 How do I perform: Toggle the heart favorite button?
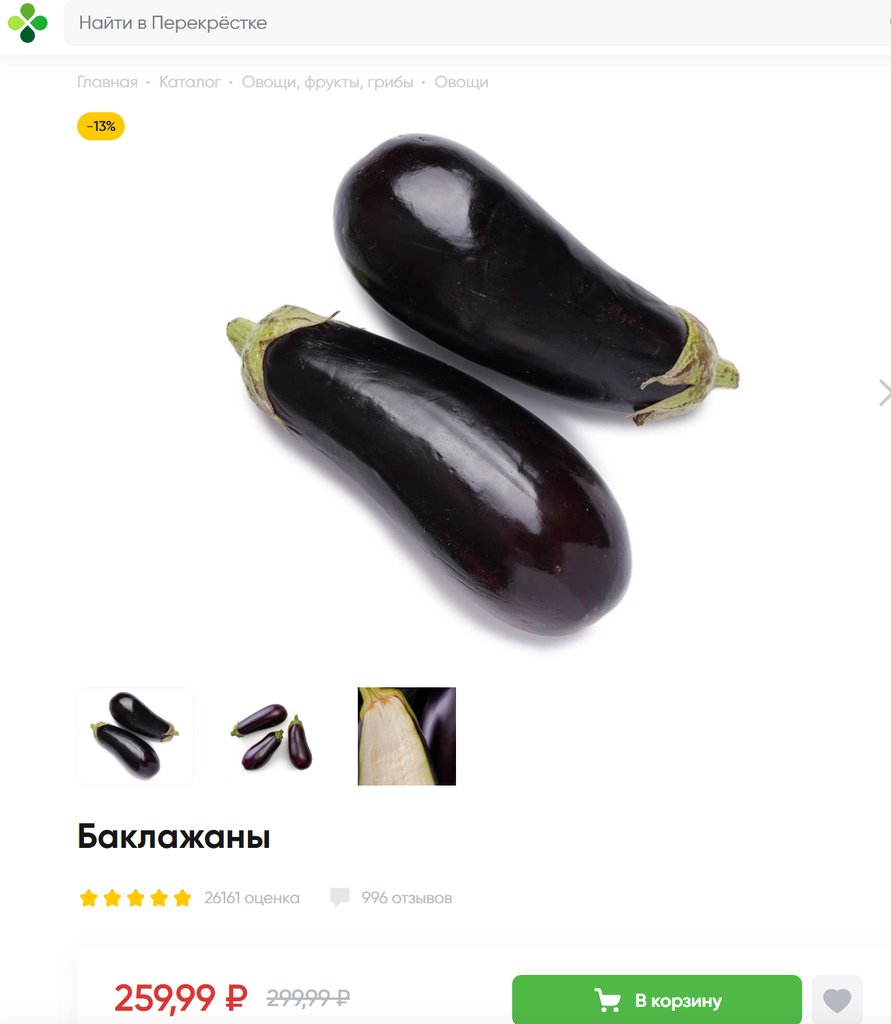[837, 1000]
